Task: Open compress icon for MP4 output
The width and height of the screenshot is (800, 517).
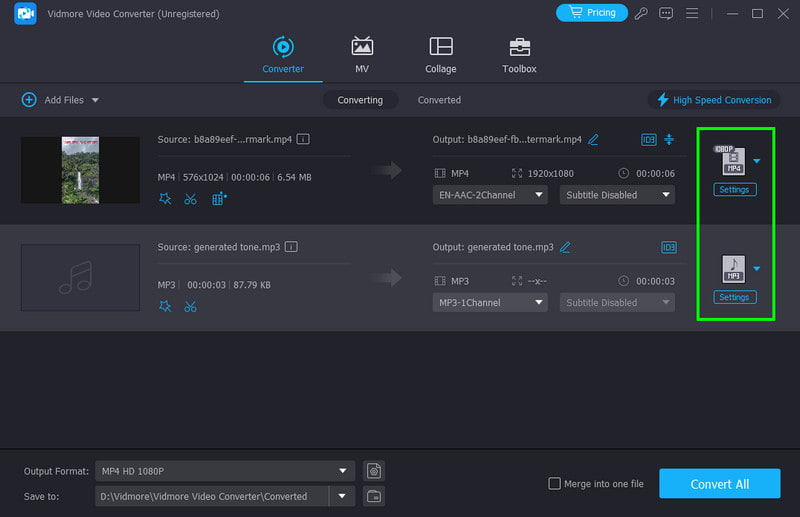Action: (669, 139)
